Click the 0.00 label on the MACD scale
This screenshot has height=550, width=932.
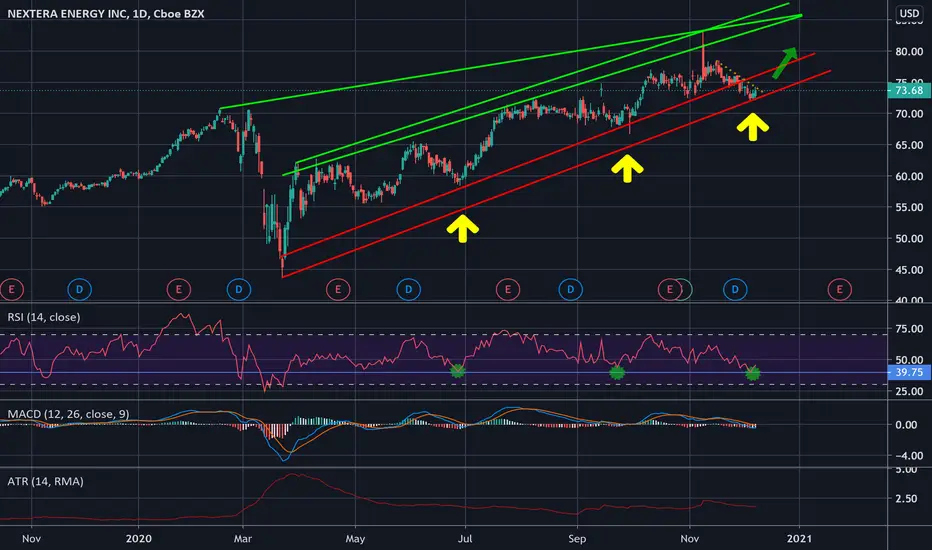click(906, 425)
